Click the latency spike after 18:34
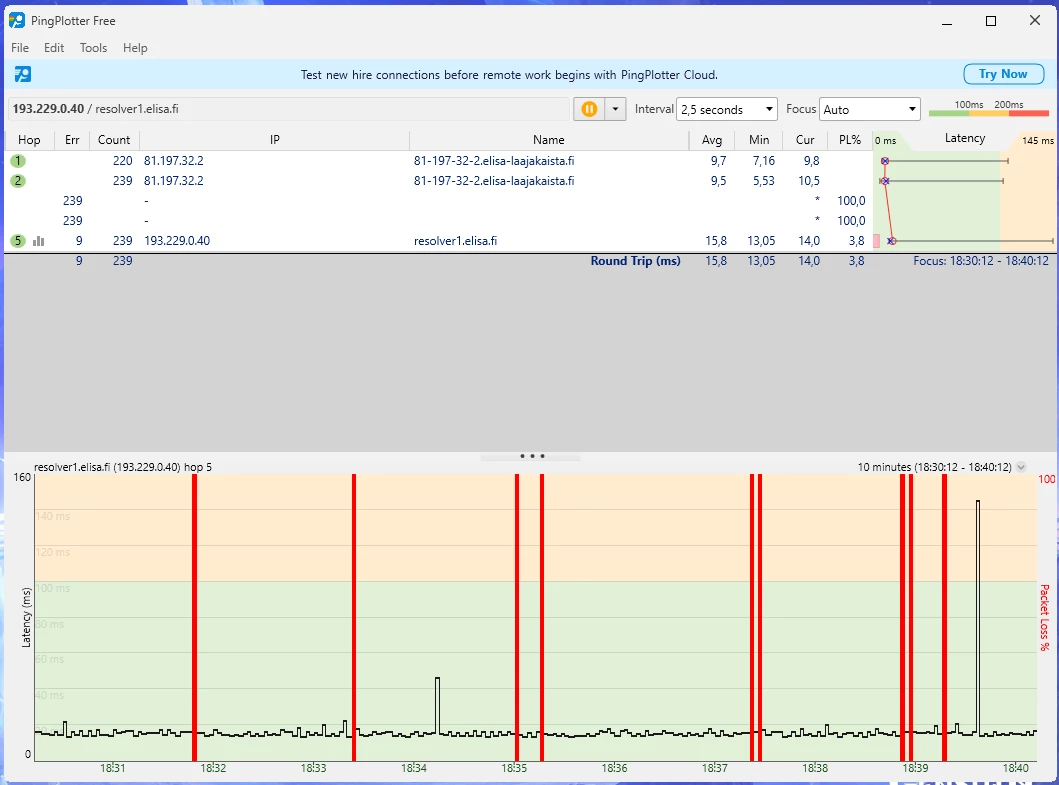Screen dimensions: 1059x785 pos(438,705)
